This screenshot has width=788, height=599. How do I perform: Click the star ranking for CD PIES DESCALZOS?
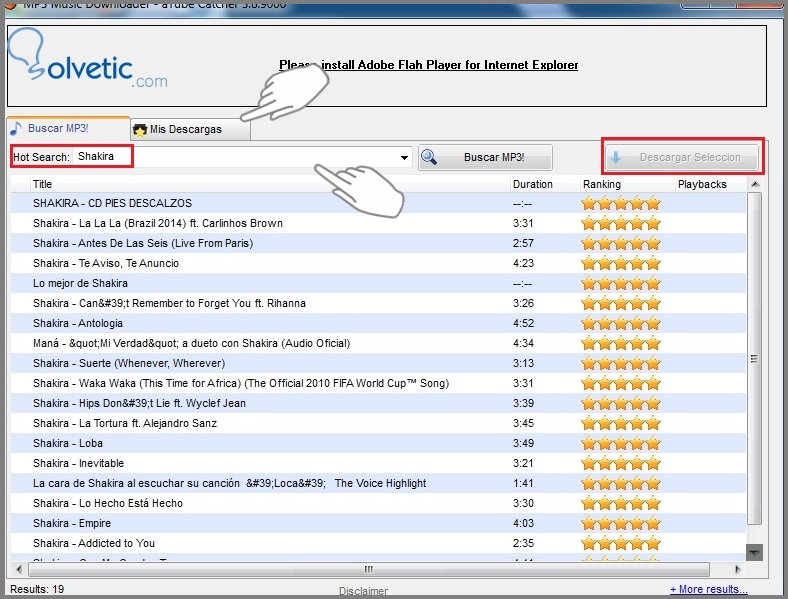[621, 203]
